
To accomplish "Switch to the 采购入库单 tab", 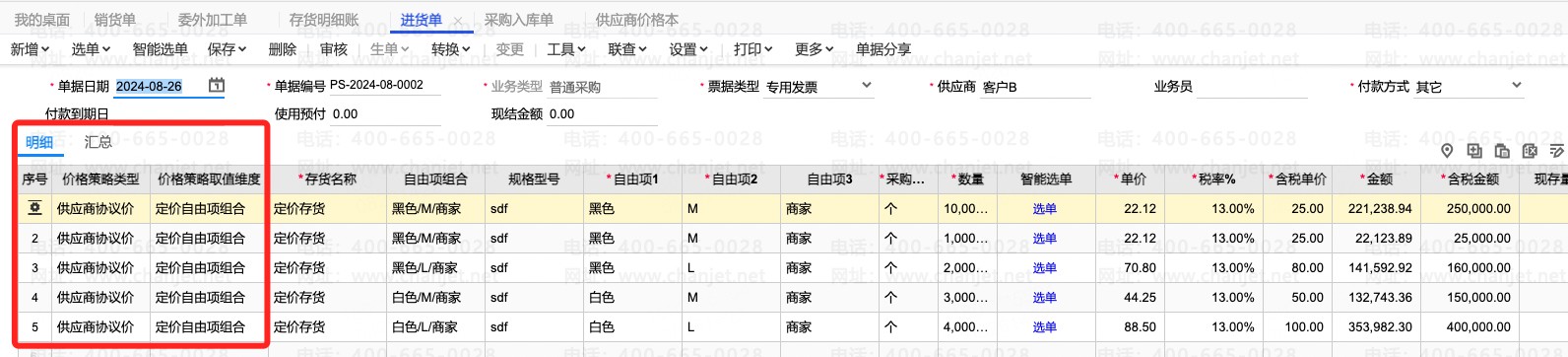I will pos(519,20).
